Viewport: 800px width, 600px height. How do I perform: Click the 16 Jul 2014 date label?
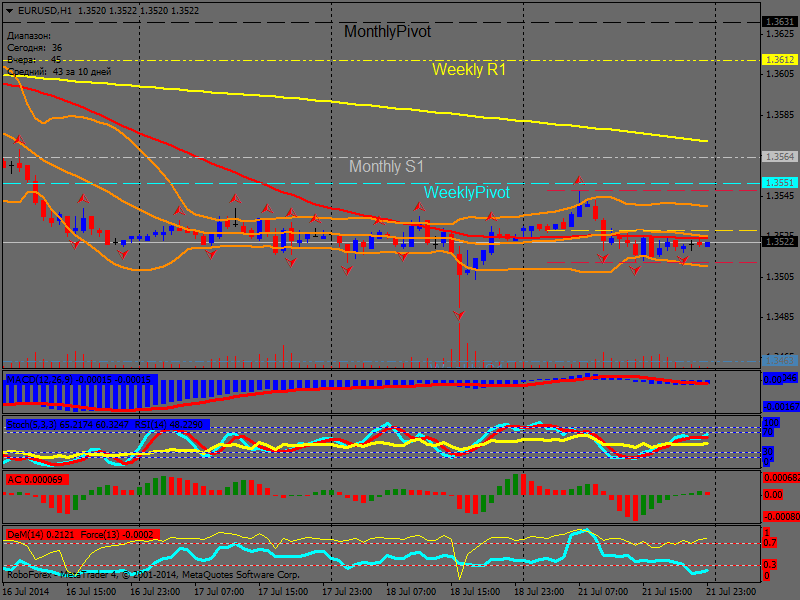(x=27, y=592)
